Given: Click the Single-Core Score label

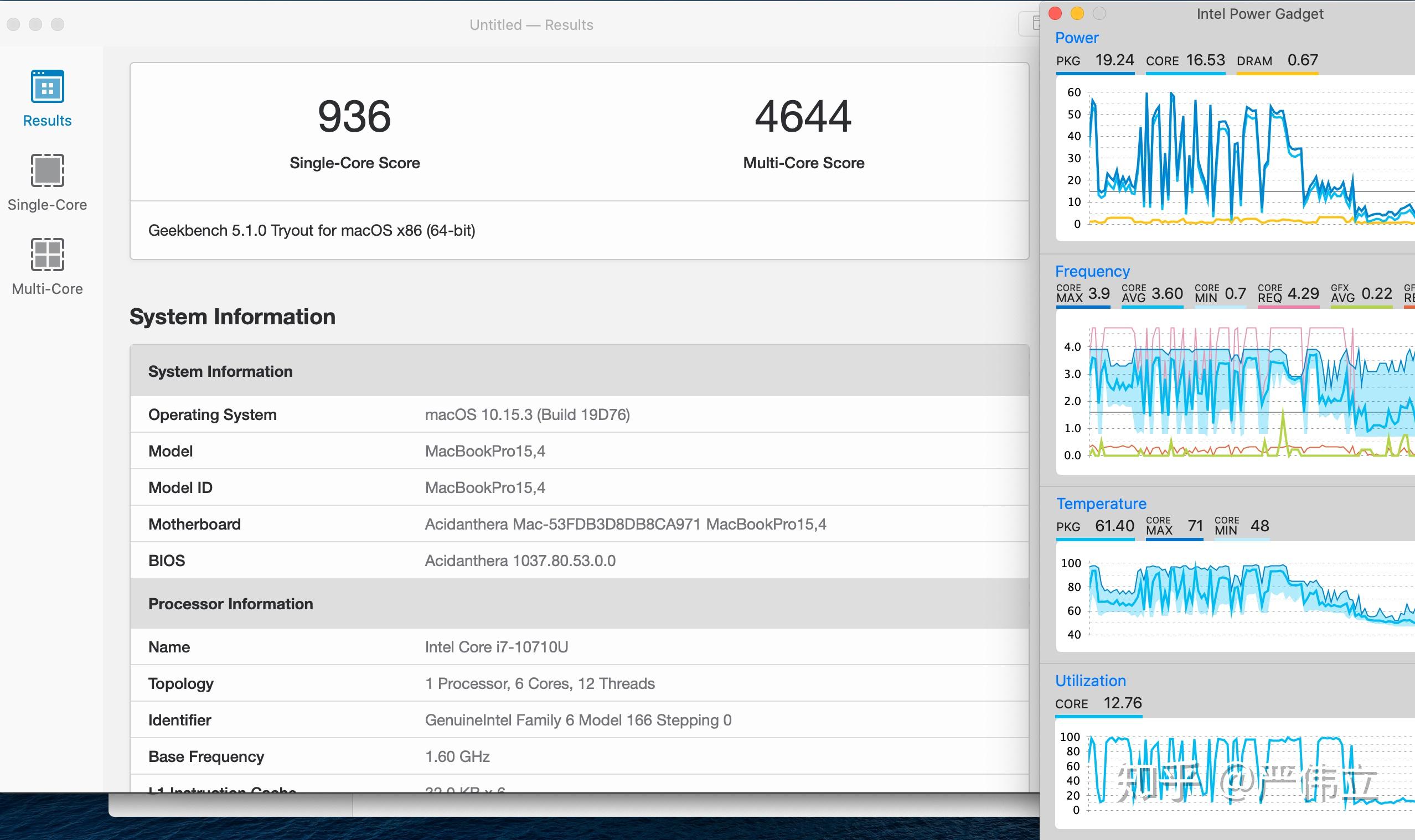Looking at the screenshot, I should point(354,163).
